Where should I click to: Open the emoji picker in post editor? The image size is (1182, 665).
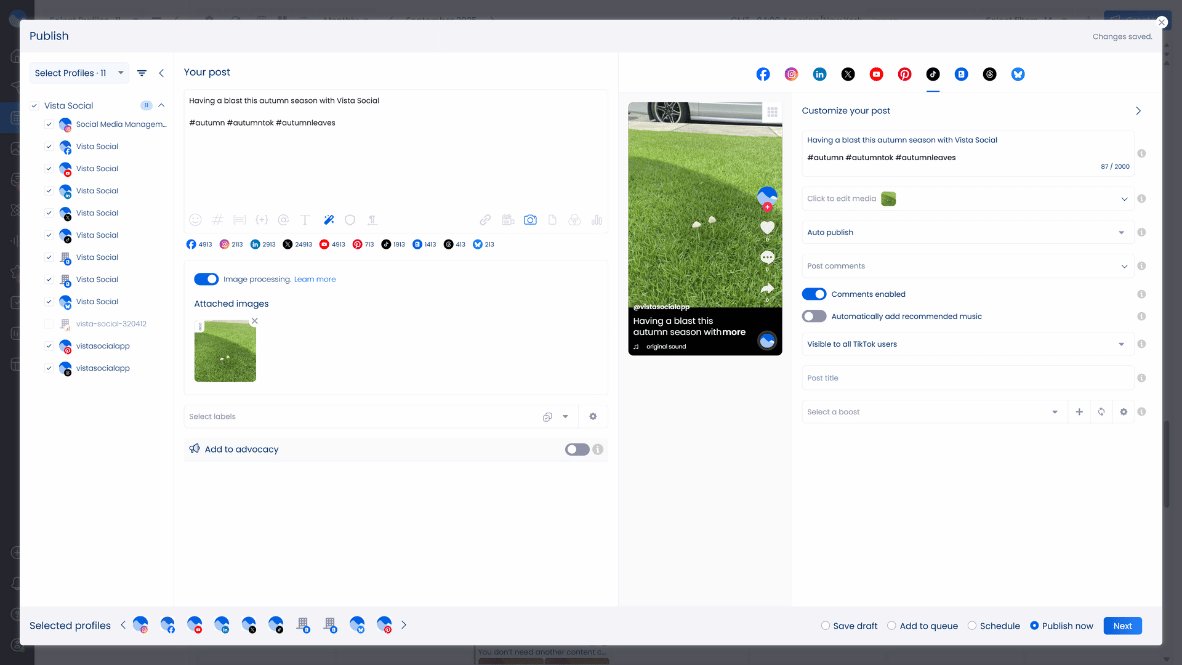[x=195, y=219]
